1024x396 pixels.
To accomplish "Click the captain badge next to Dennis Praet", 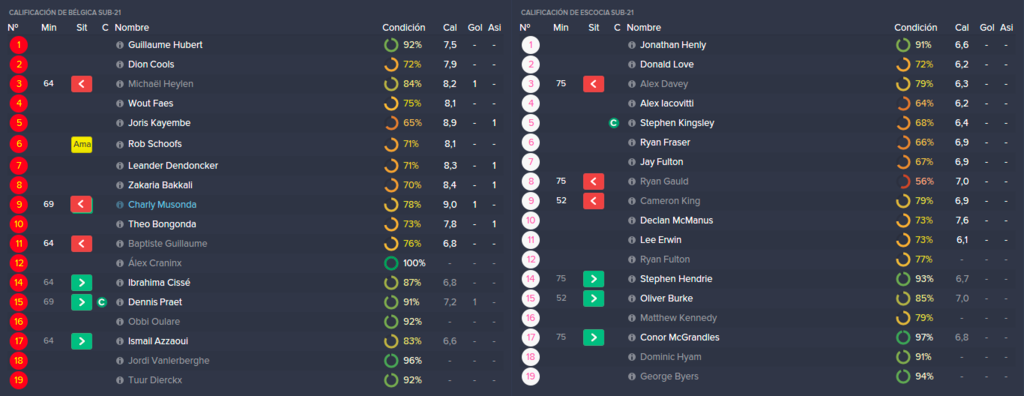I will (102, 302).
